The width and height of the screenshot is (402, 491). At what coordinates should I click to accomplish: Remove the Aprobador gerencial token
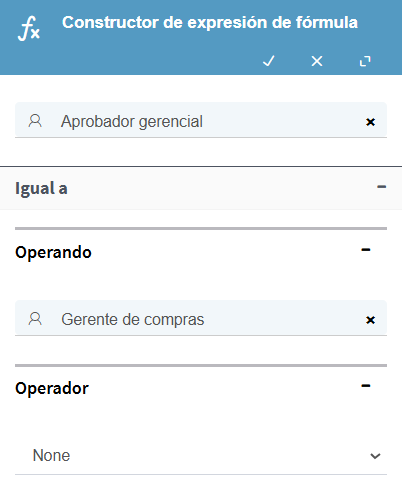(x=370, y=122)
